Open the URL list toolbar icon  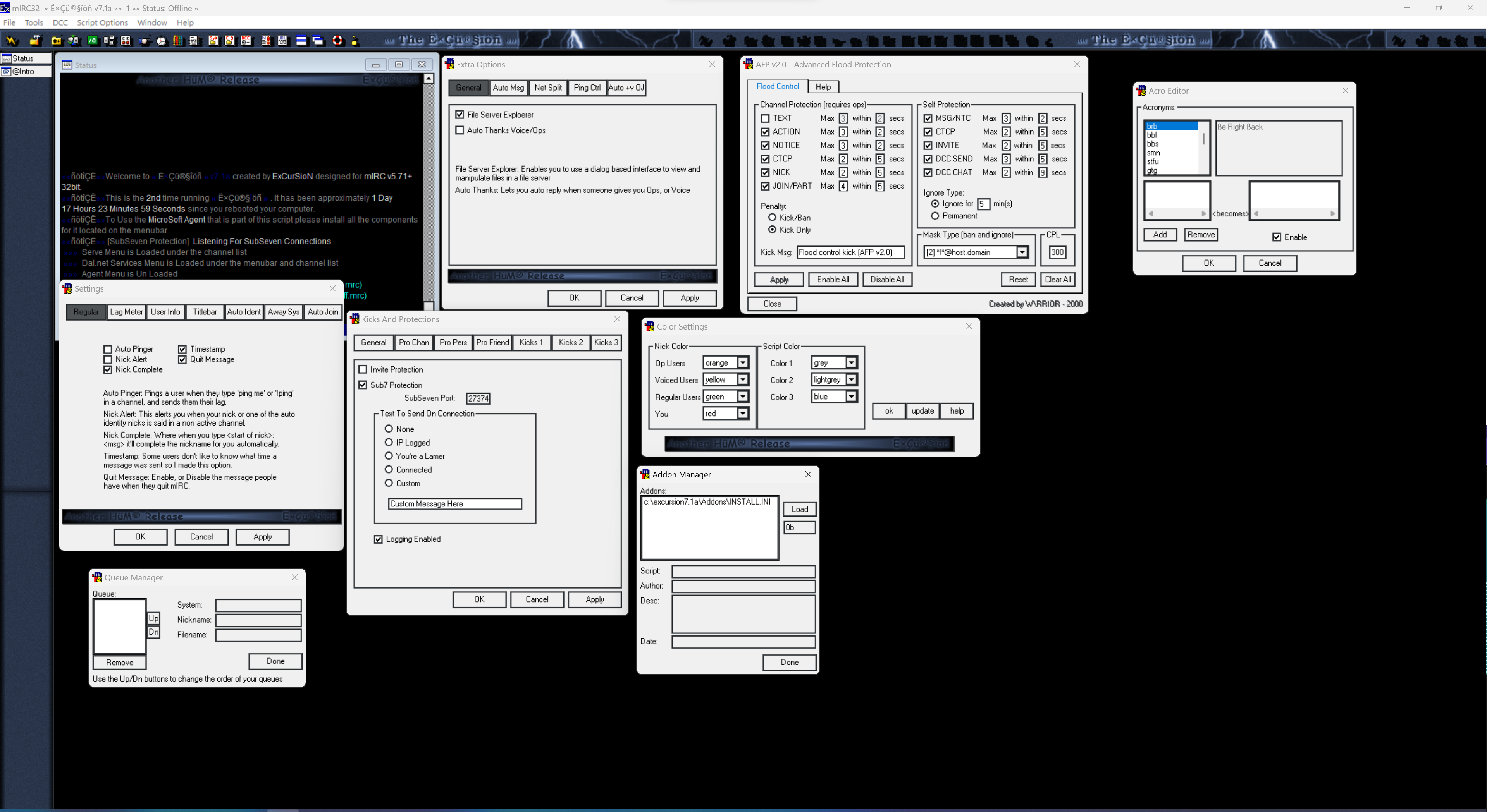coord(282,40)
